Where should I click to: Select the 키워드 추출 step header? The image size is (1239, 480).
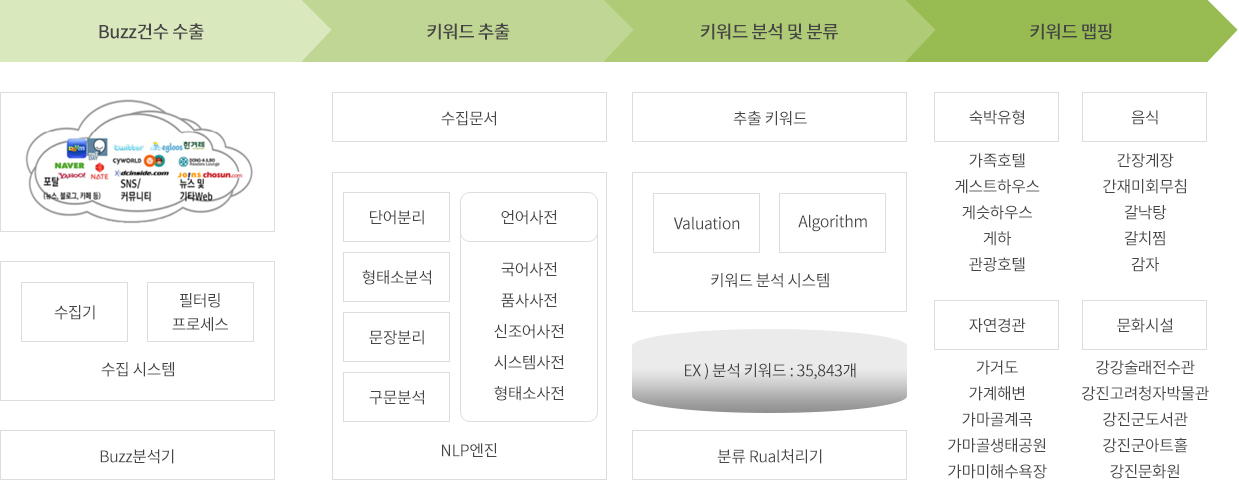[x=467, y=31]
